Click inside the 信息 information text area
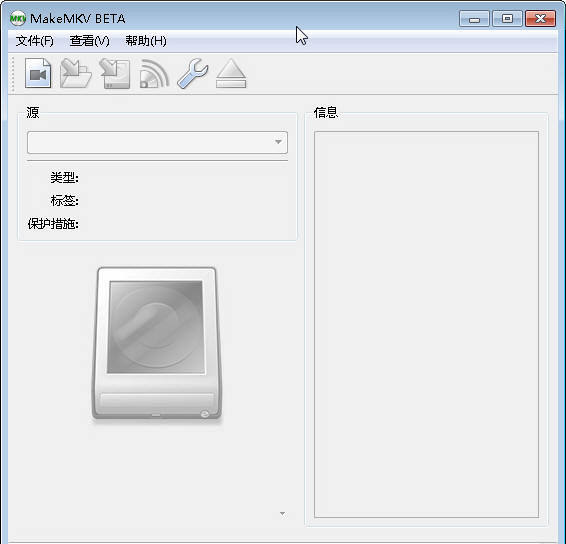The height and width of the screenshot is (544, 566). click(426, 324)
